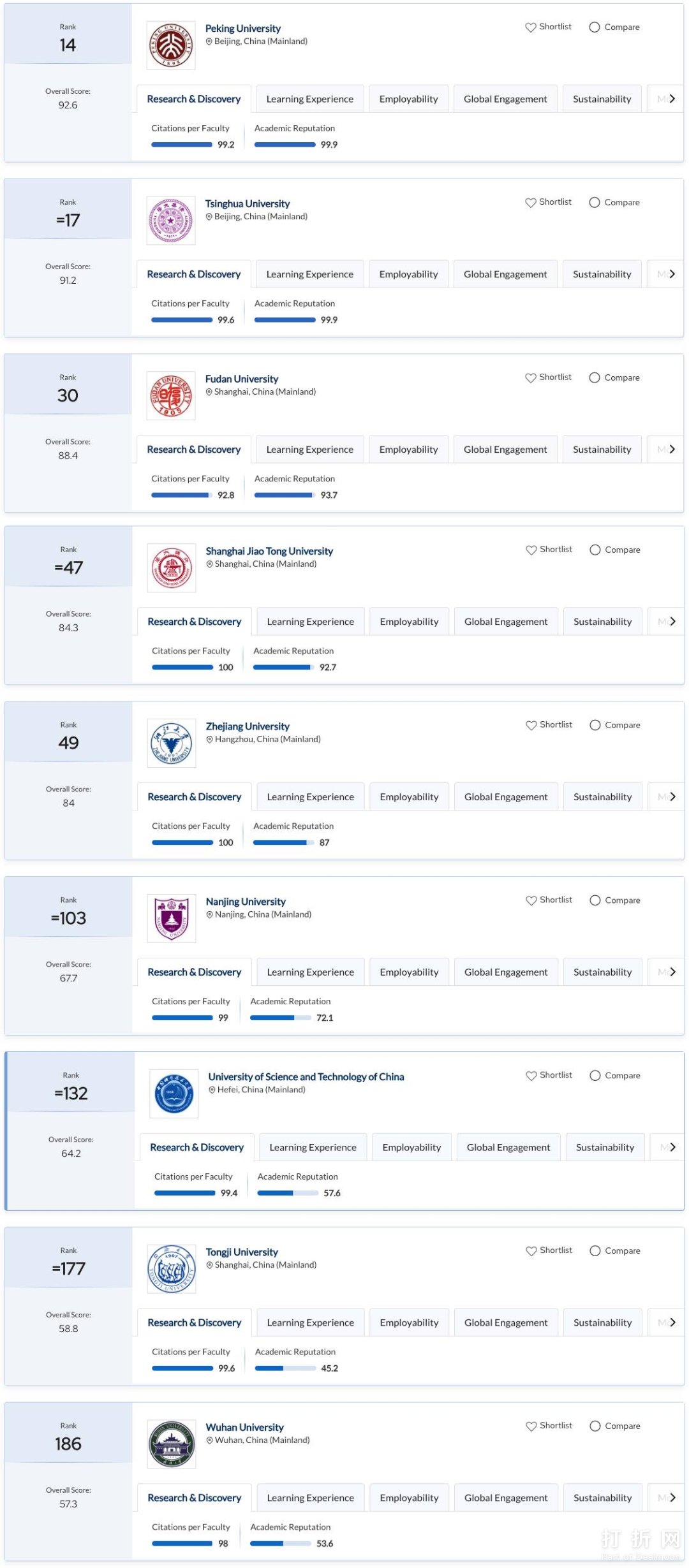
Task: Click the Peking University crest logo
Action: tap(170, 43)
